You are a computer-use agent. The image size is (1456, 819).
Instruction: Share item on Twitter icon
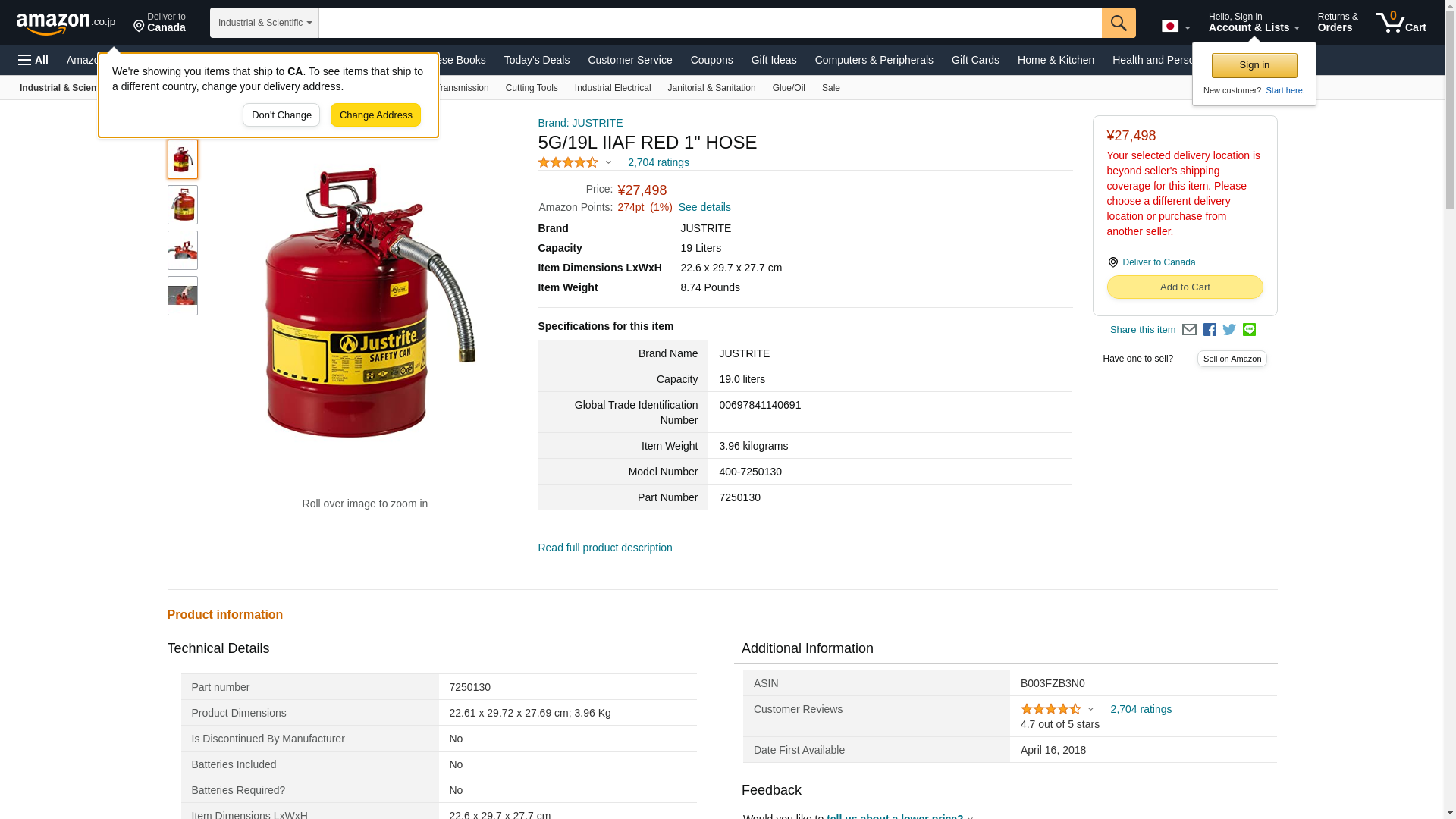[1229, 330]
